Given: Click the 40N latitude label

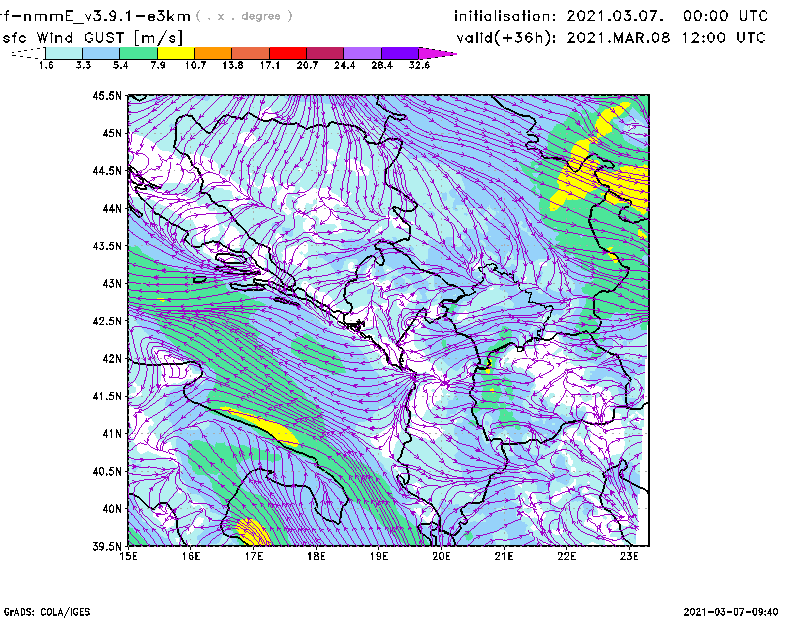Looking at the screenshot, I should tap(113, 509).
